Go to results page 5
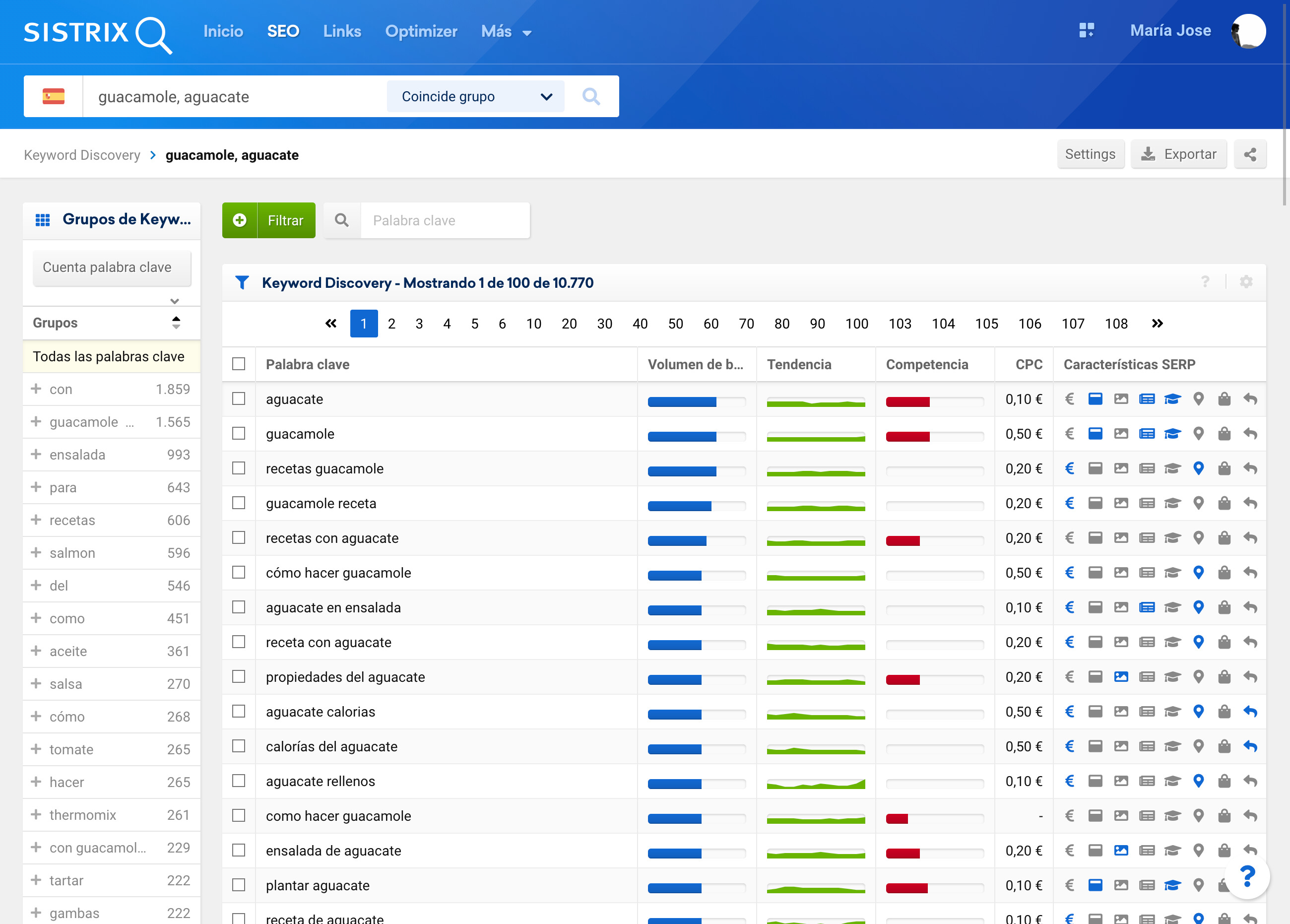Viewport: 1290px width, 924px height. pos(474,324)
